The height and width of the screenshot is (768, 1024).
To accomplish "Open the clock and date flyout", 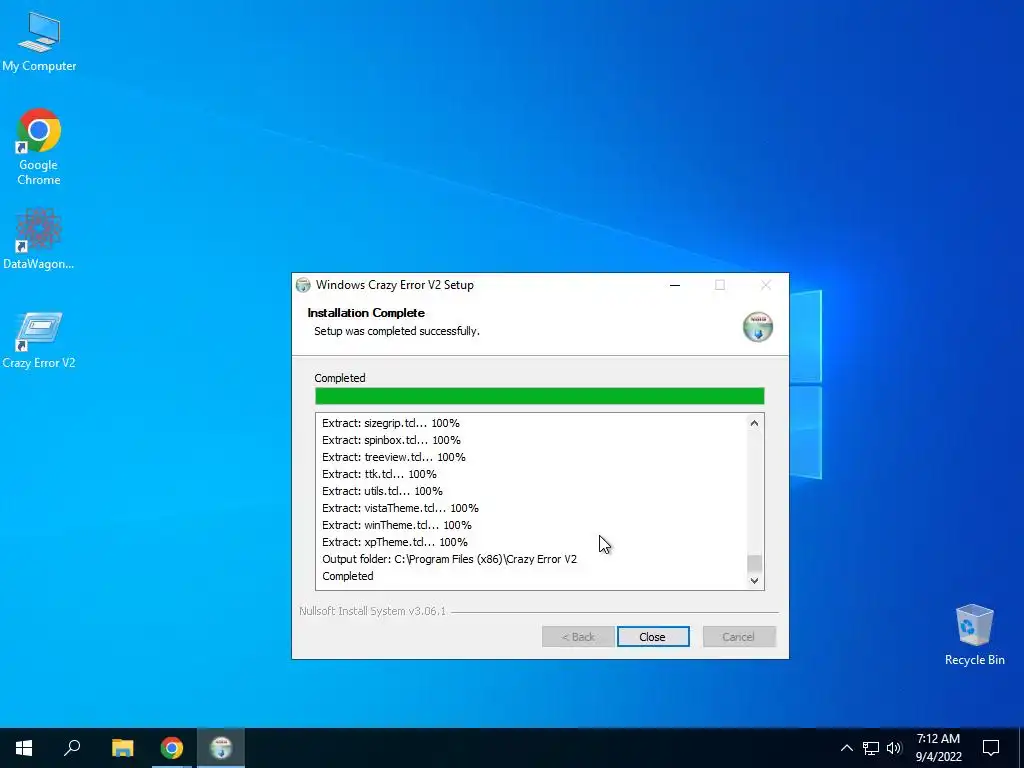I will click(x=938, y=748).
